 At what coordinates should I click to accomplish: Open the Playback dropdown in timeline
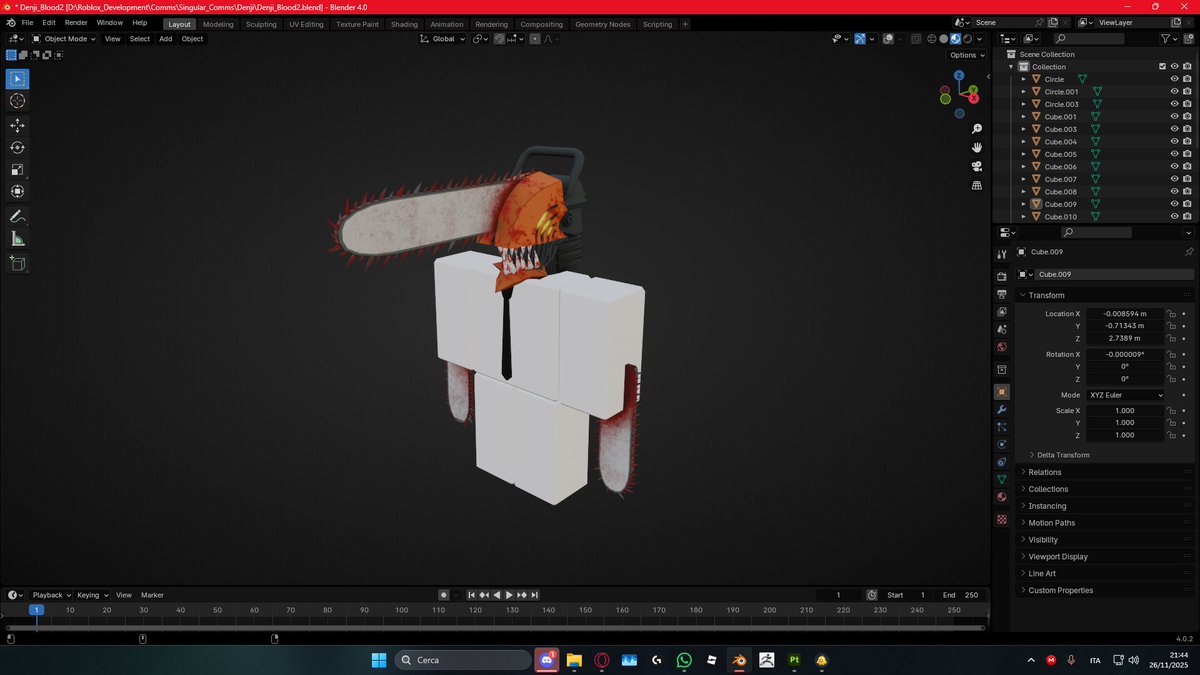coord(51,595)
